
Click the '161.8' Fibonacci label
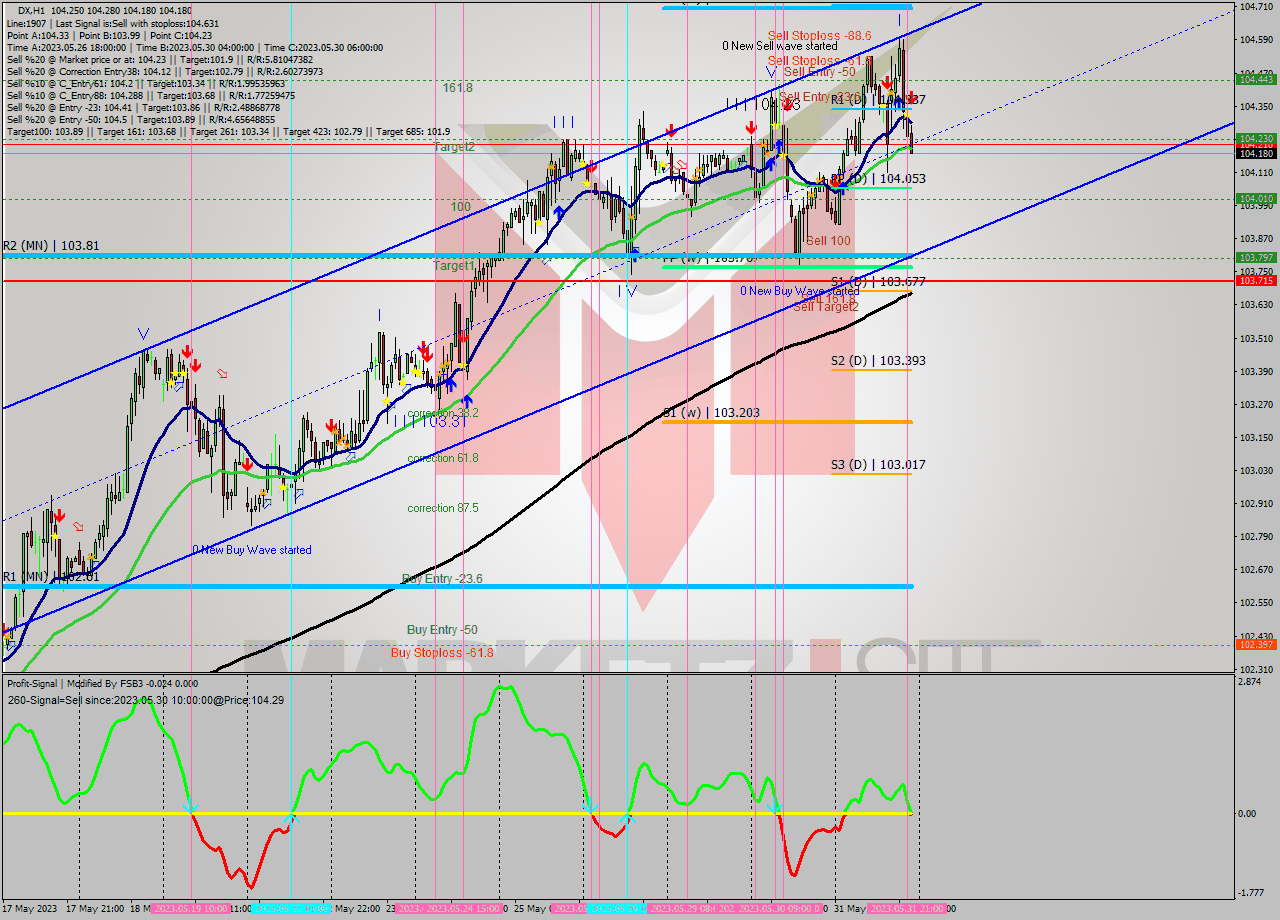(458, 88)
